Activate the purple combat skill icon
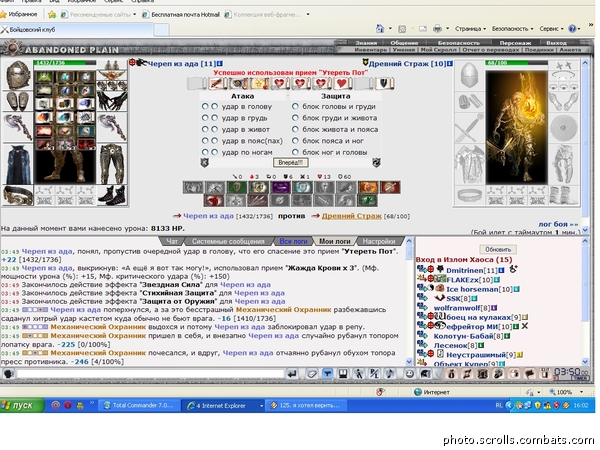This screenshot has width=600, height=450. pyautogui.click(x=280, y=188)
